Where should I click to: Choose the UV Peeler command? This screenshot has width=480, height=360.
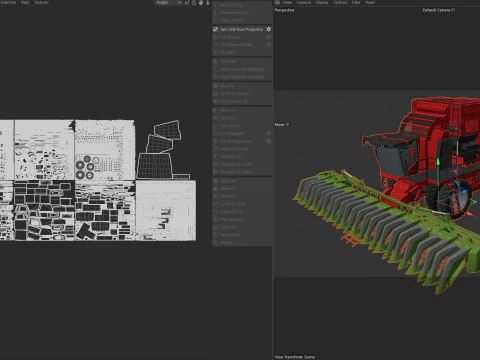pyautogui.click(x=242, y=62)
